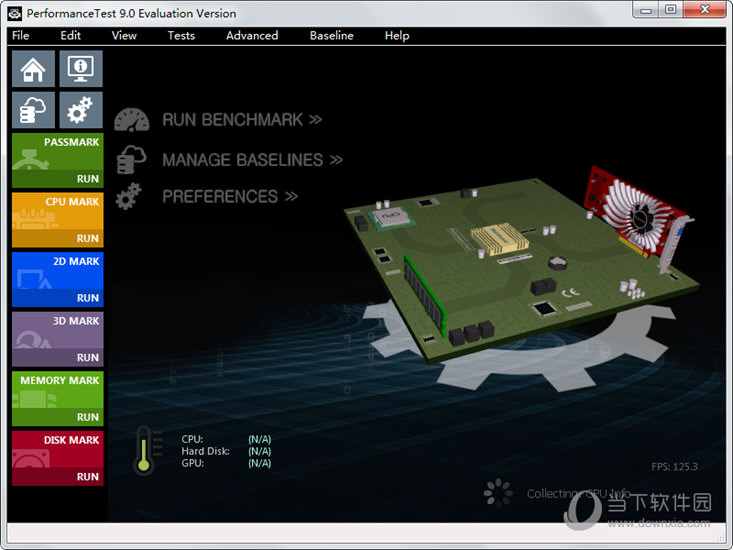Open the System Information monitor icon

click(x=81, y=69)
